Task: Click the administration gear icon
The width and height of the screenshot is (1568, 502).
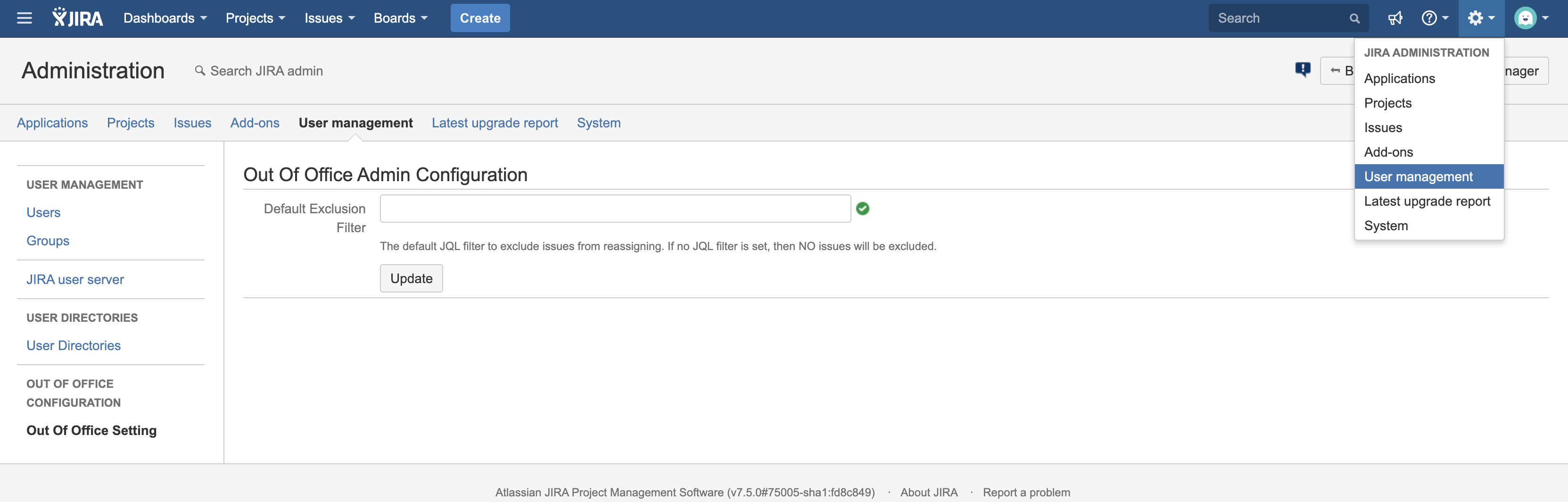Action: [1480, 18]
